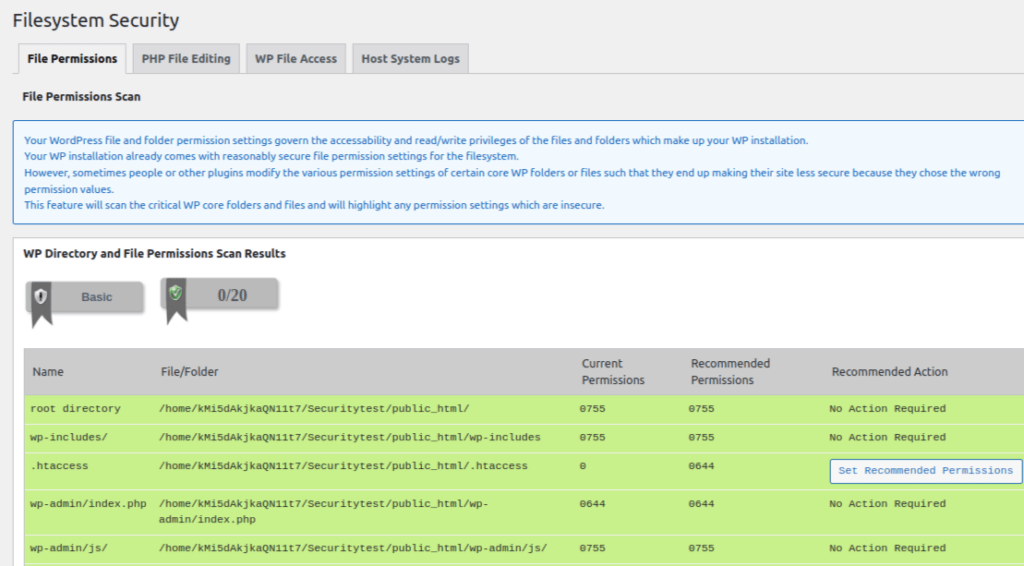Image resolution: width=1024 pixels, height=566 pixels.
Task: Go to Host System Logs tab
Action: (410, 59)
